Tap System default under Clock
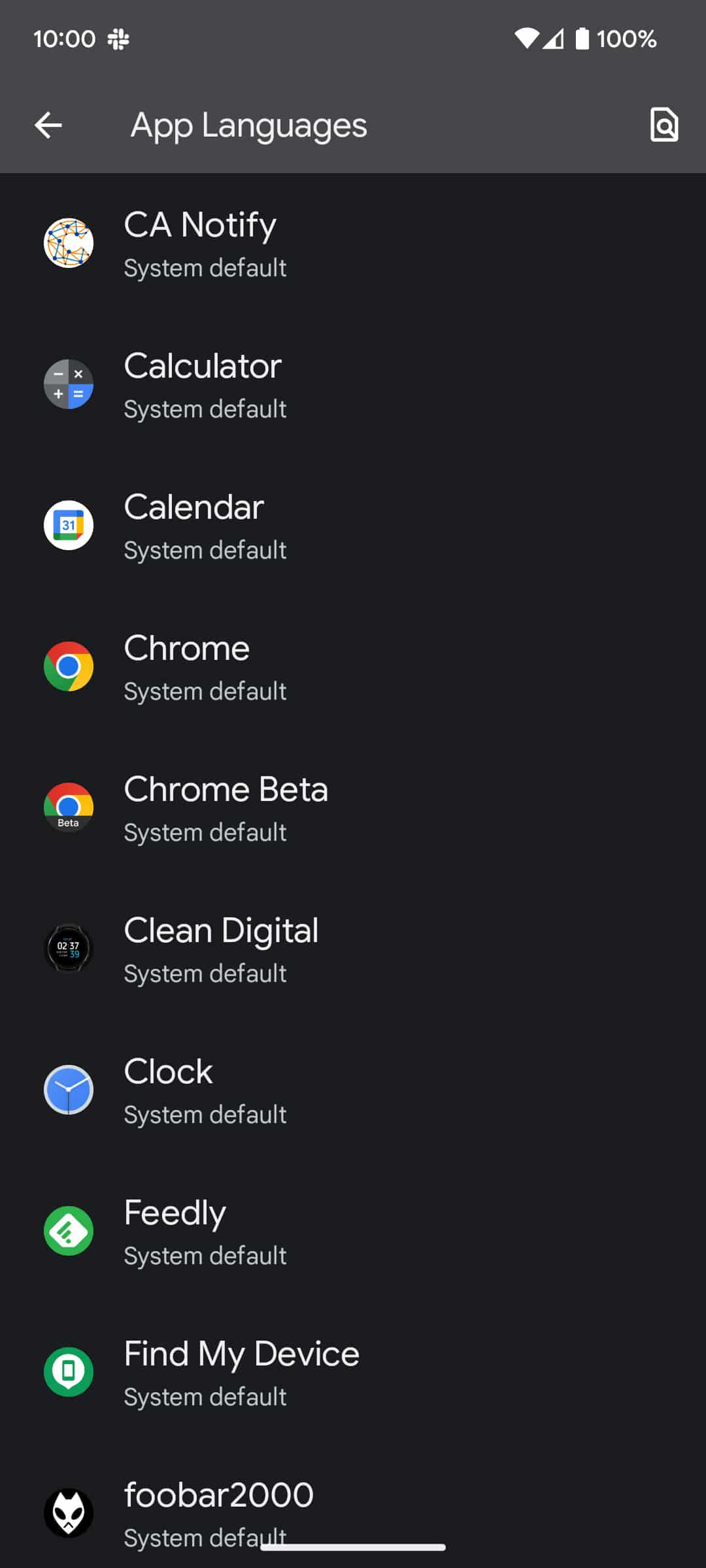Screen dimensions: 706x1568 point(205,1115)
